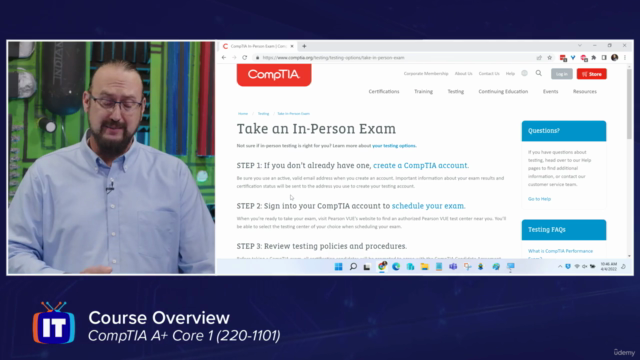The width and height of the screenshot is (640, 360).
Task: Open the red Store button
Action: [591, 74]
